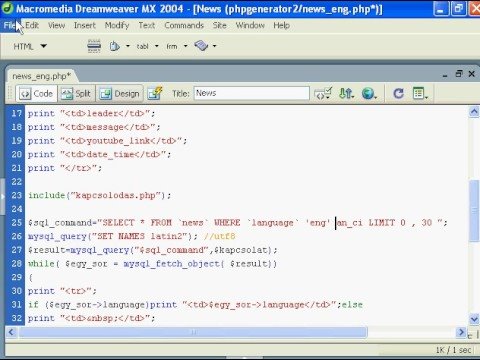Click the tabl tables button
Image resolution: width=480 pixels, height=360 pixels.
142,46
